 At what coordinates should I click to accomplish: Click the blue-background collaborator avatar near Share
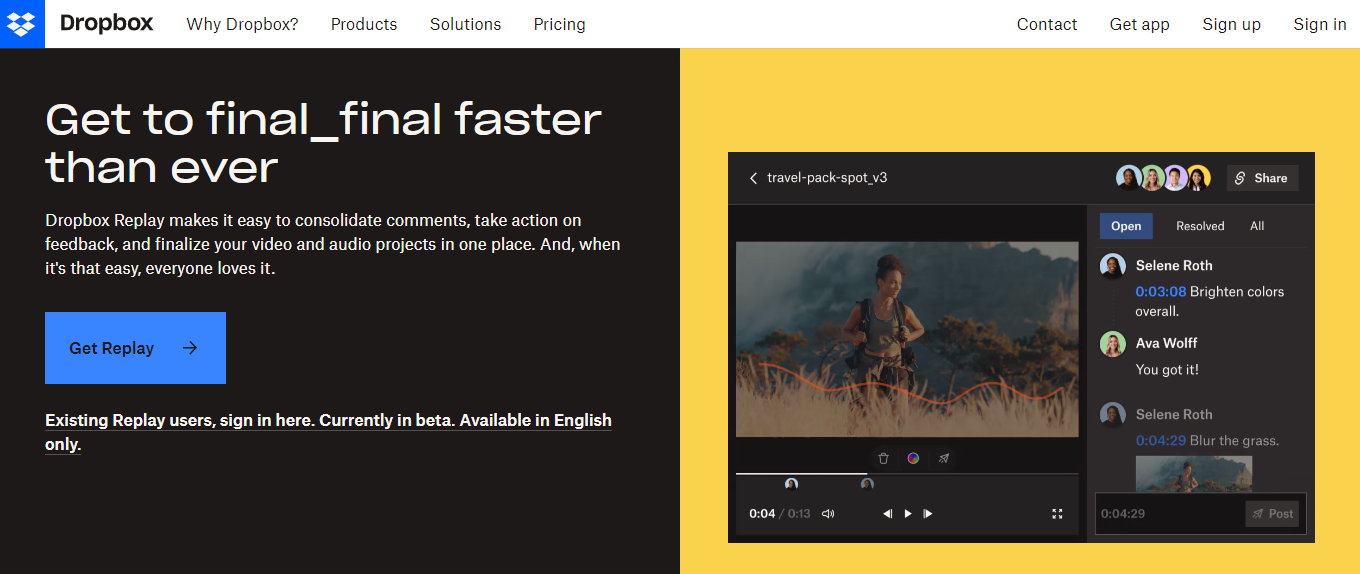[1129, 178]
